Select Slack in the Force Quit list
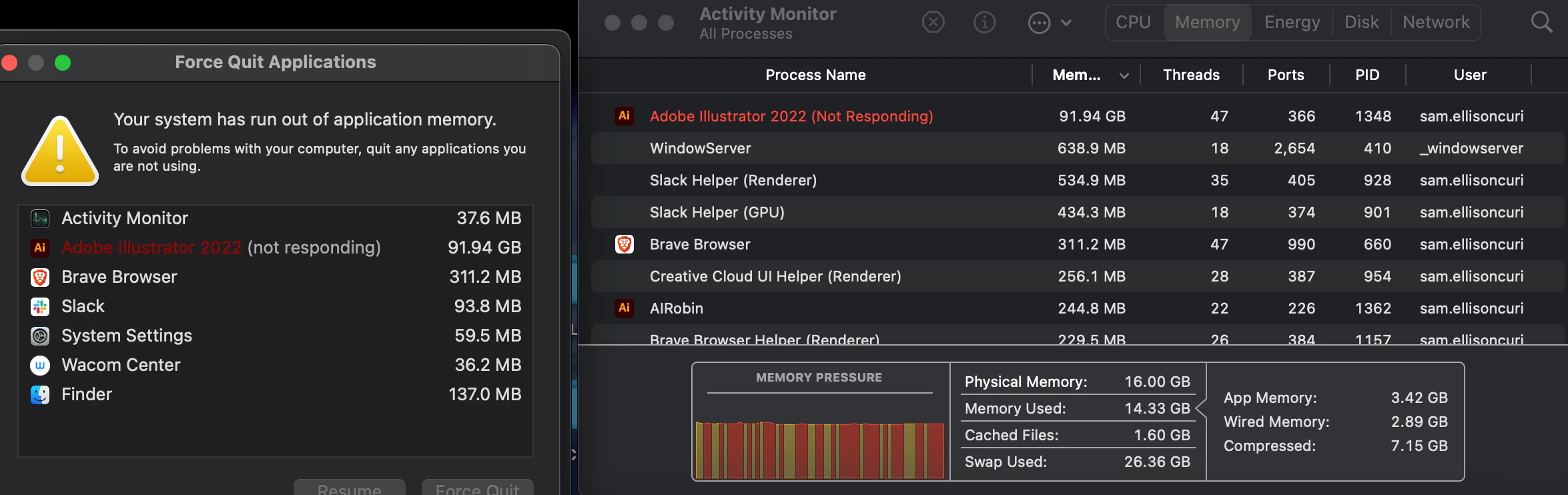 [x=276, y=306]
